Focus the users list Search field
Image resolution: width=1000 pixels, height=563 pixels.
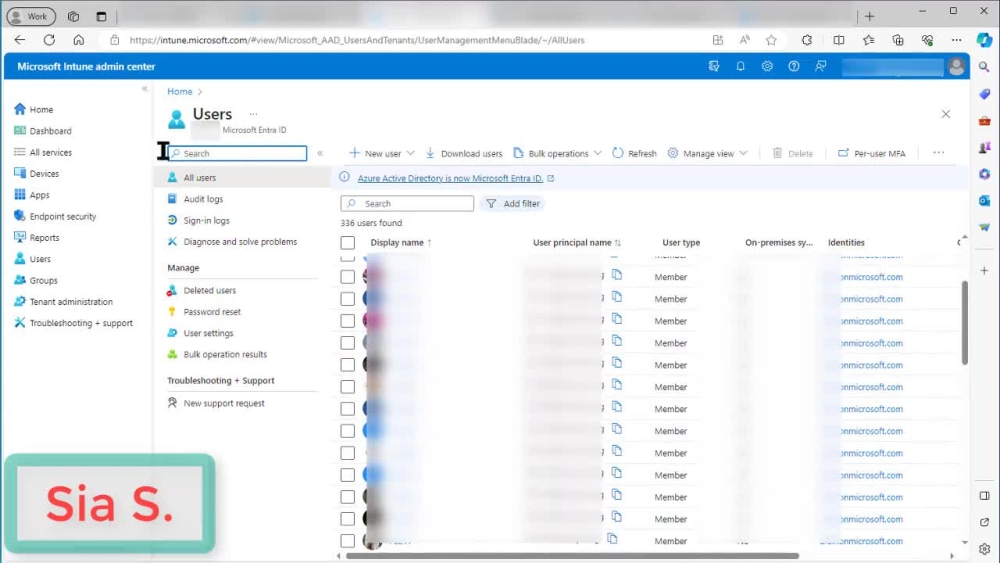407,203
